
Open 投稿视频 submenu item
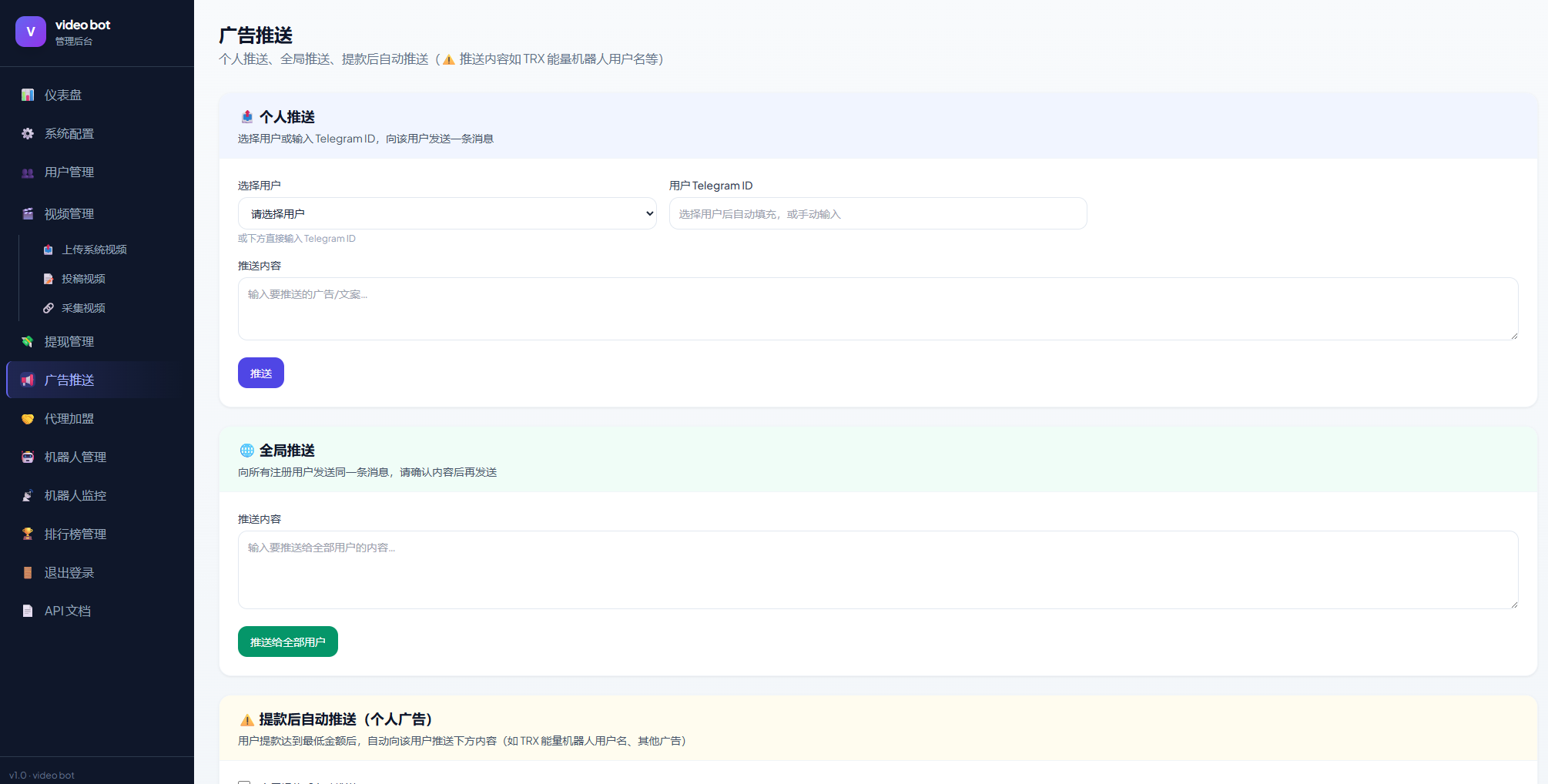(83, 279)
